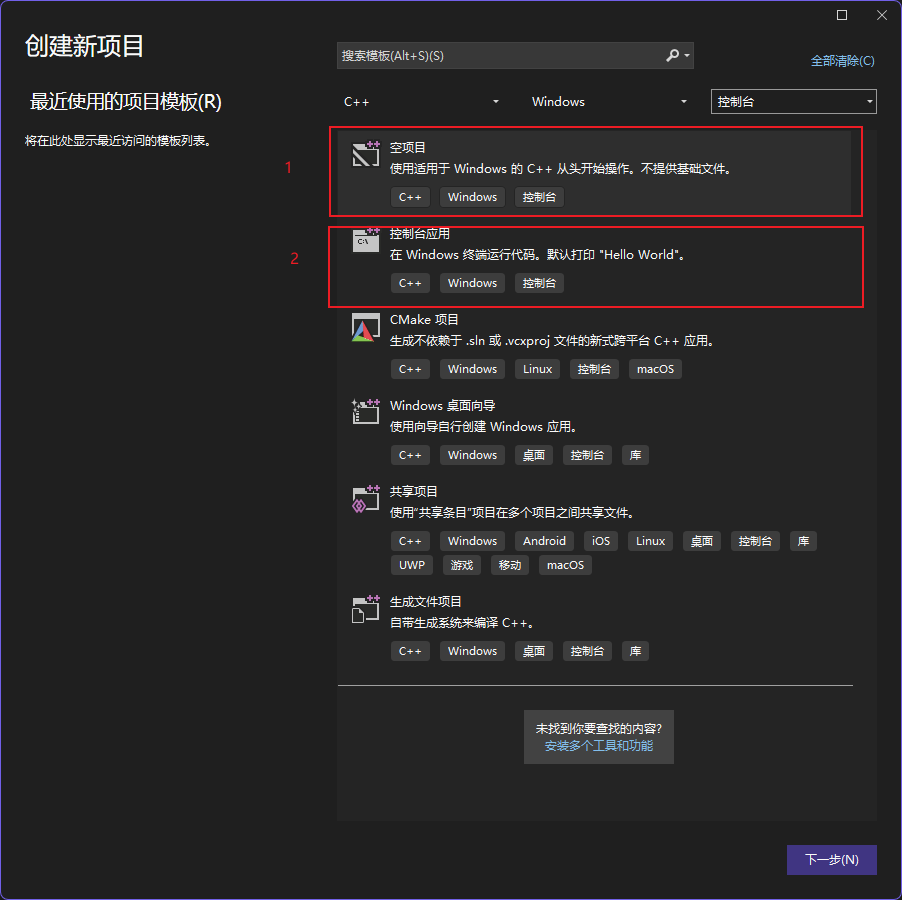Click the Windows tag under 控制台应用
The height and width of the screenshot is (900, 902).
tap(472, 283)
